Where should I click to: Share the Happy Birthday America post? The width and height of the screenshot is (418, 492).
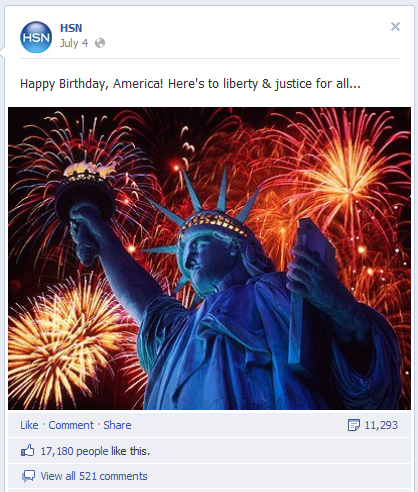point(117,425)
